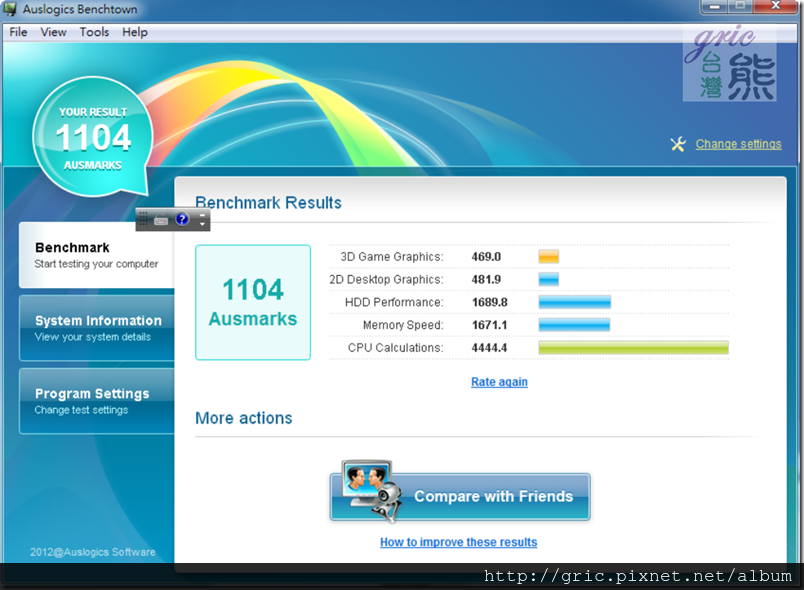Click the More actions heading
The width and height of the screenshot is (804, 590).
click(x=244, y=418)
